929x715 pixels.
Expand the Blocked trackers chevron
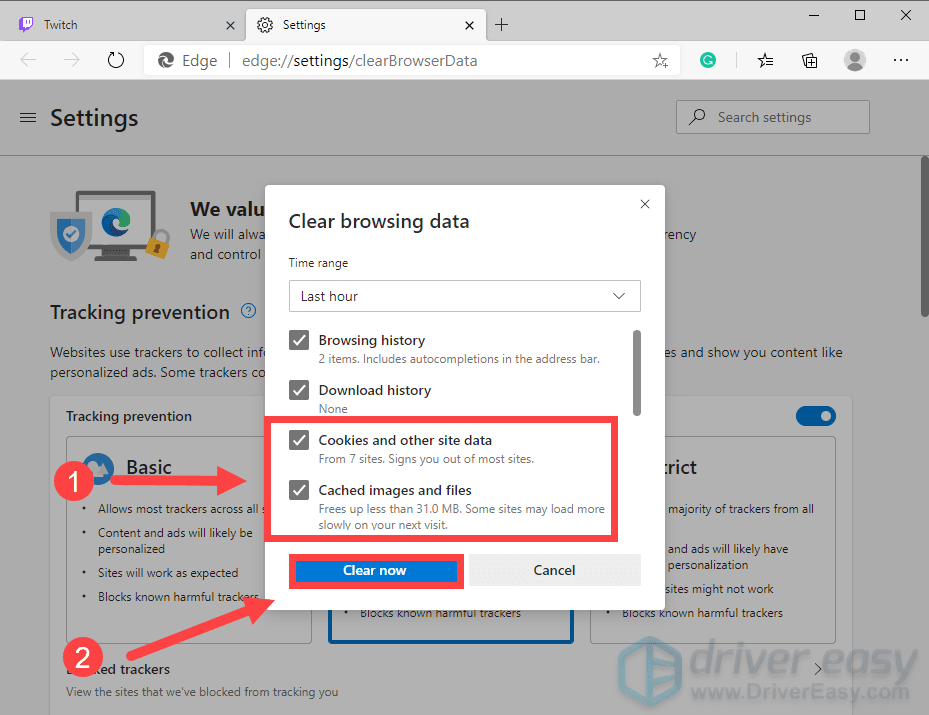coord(818,669)
